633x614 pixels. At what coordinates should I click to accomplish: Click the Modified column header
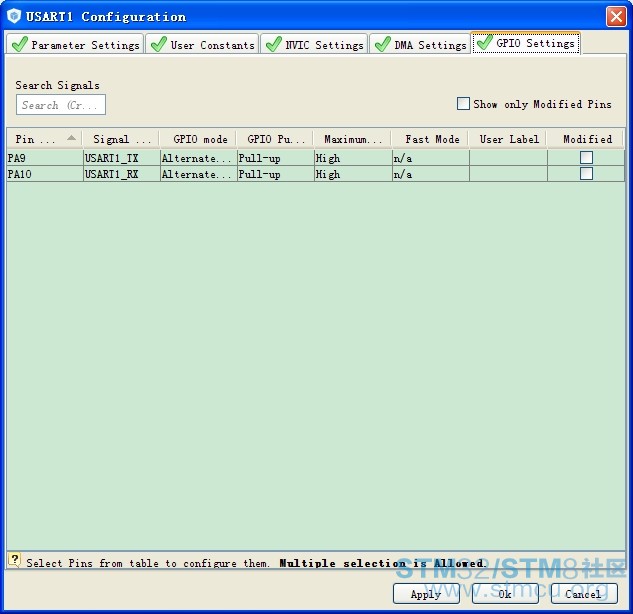point(586,139)
